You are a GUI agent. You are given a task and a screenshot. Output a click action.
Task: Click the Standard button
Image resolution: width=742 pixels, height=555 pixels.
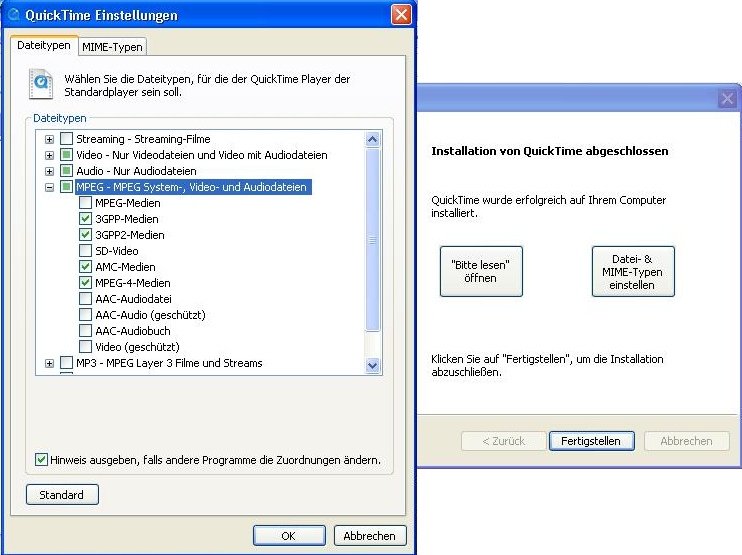(62, 495)
